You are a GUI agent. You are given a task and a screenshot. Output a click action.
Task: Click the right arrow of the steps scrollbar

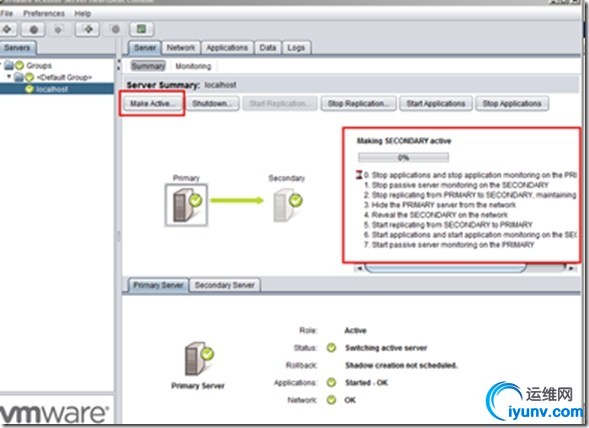pyautogui.click(x=571, y=268)
